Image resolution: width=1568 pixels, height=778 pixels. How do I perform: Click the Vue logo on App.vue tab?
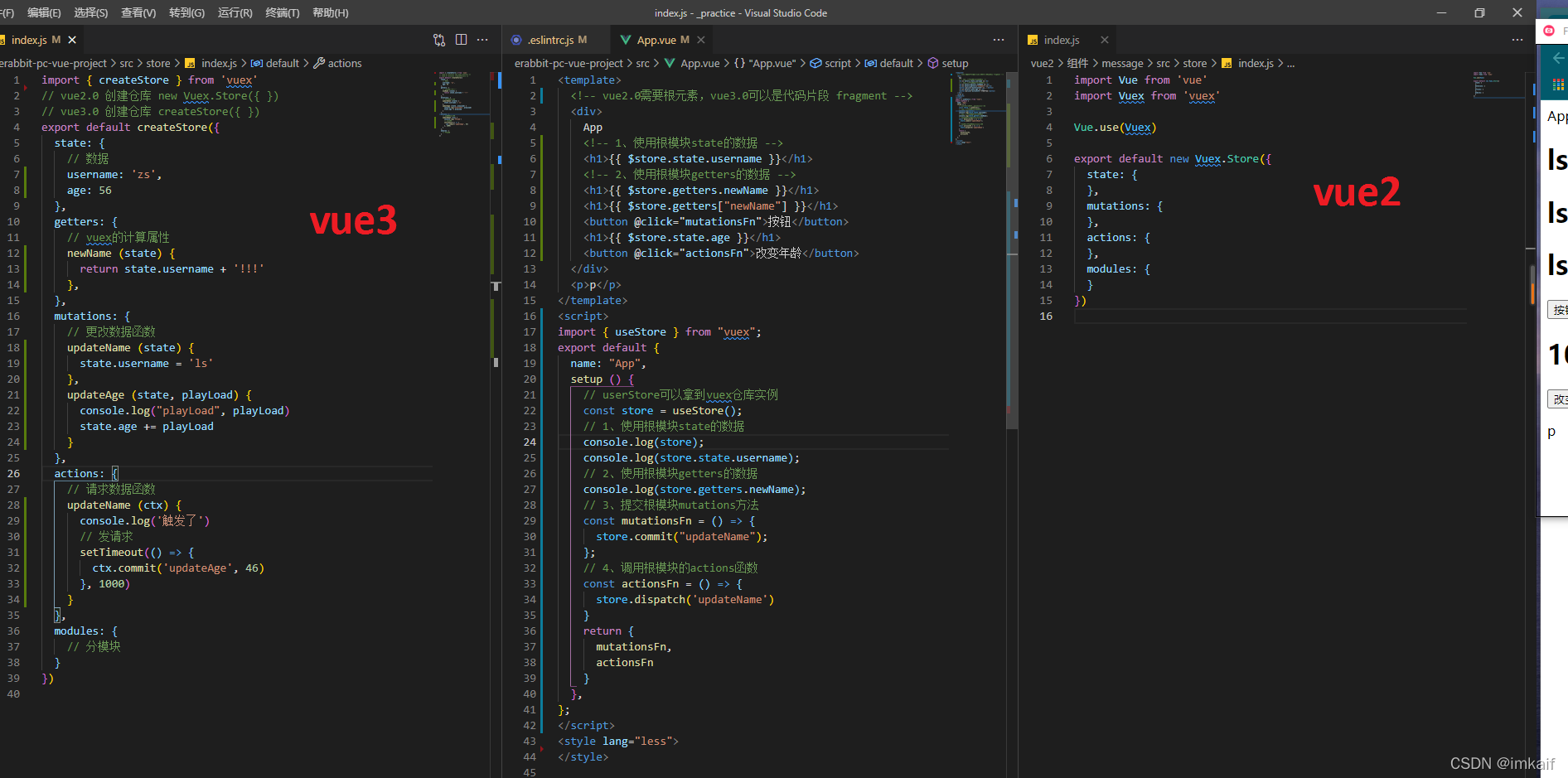click(626, 40)
